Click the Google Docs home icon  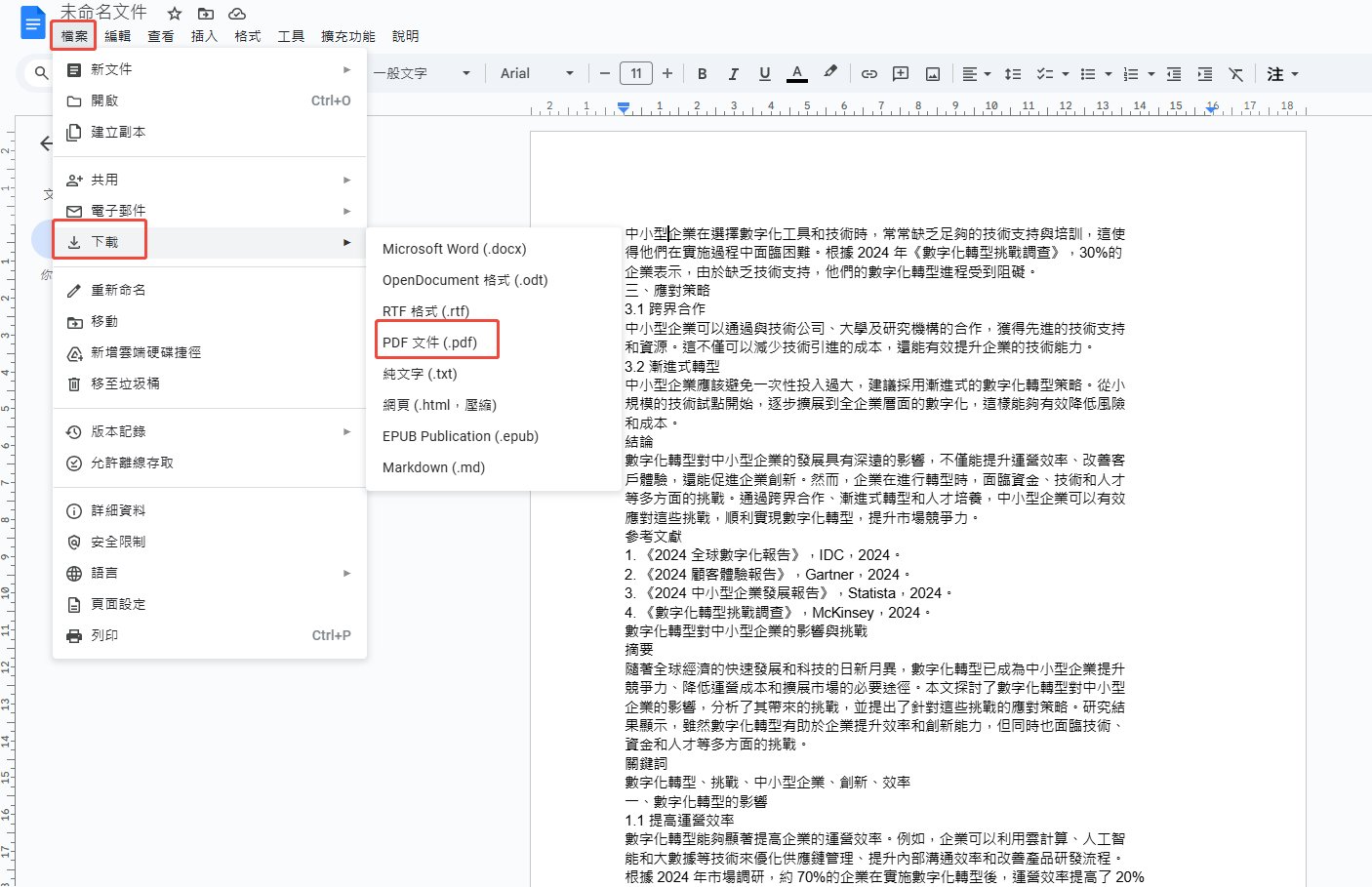point(32,22)
